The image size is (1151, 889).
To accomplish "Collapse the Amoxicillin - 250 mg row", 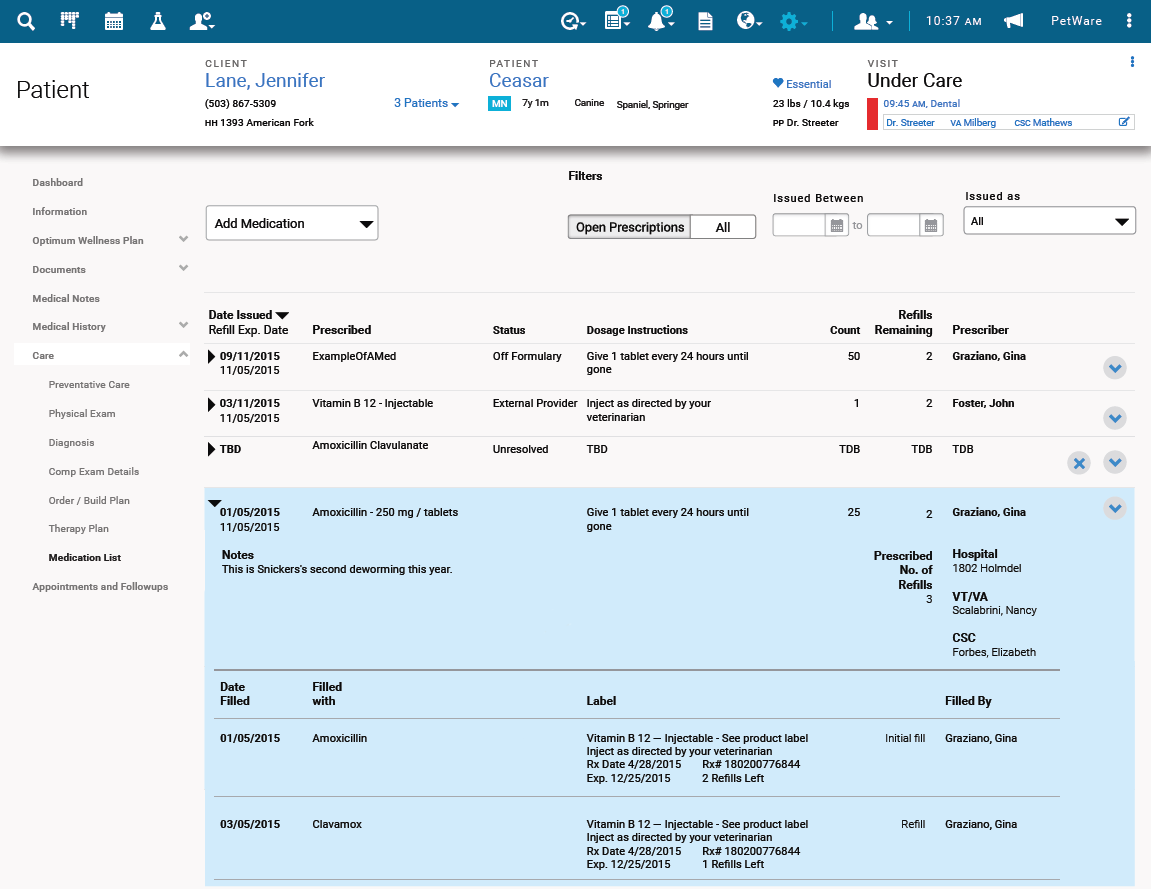I will [x=214, y=503].
